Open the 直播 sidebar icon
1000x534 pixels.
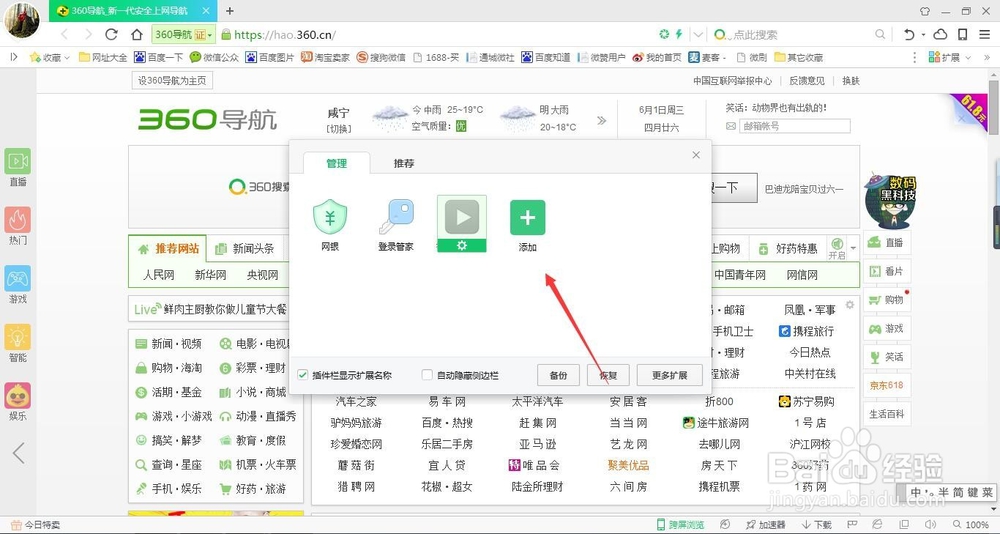(x=18, y=161)
